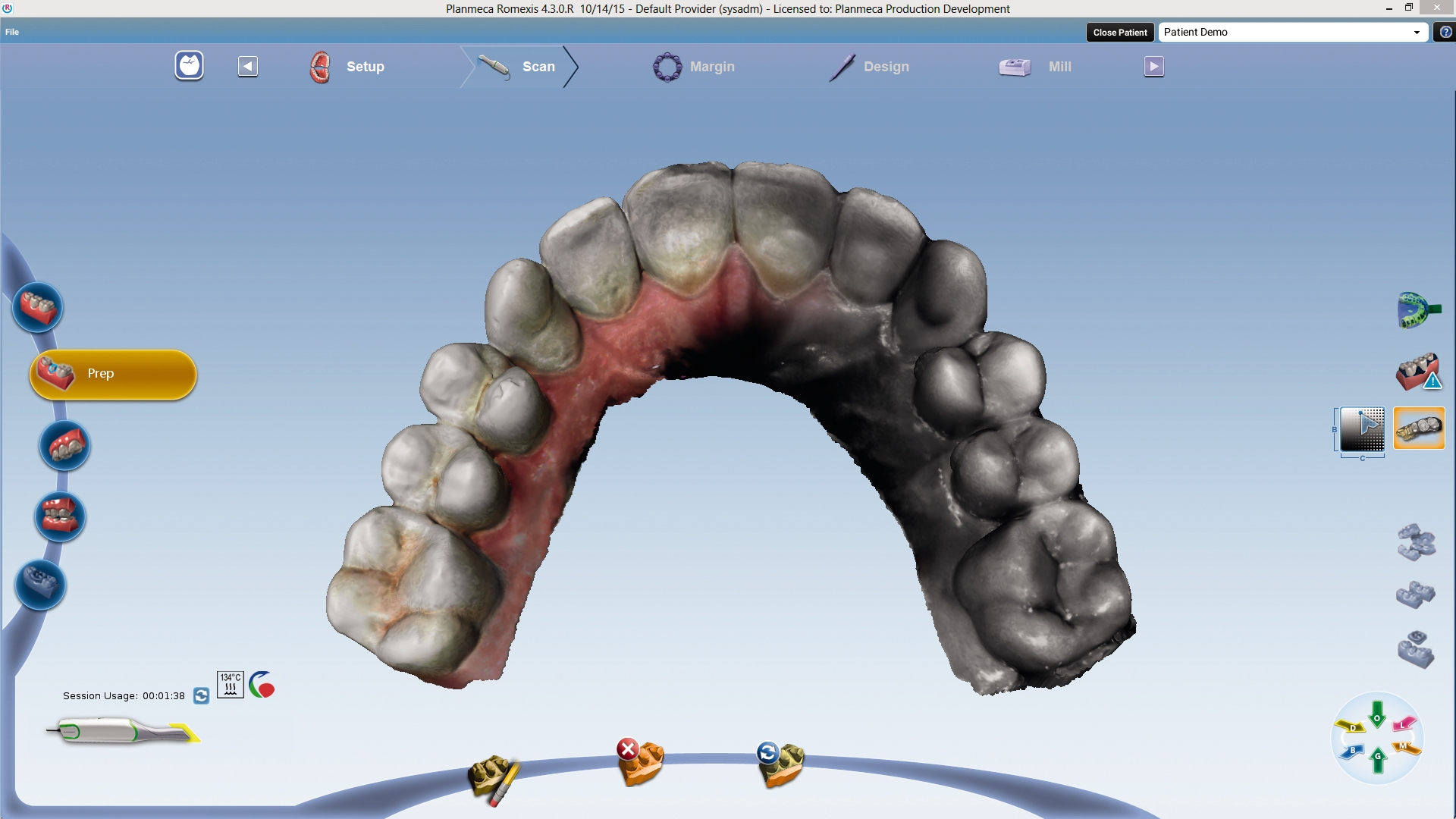Click the green G gingival view arrow
Screen dimensions: 1456x819
(1378, 760)
